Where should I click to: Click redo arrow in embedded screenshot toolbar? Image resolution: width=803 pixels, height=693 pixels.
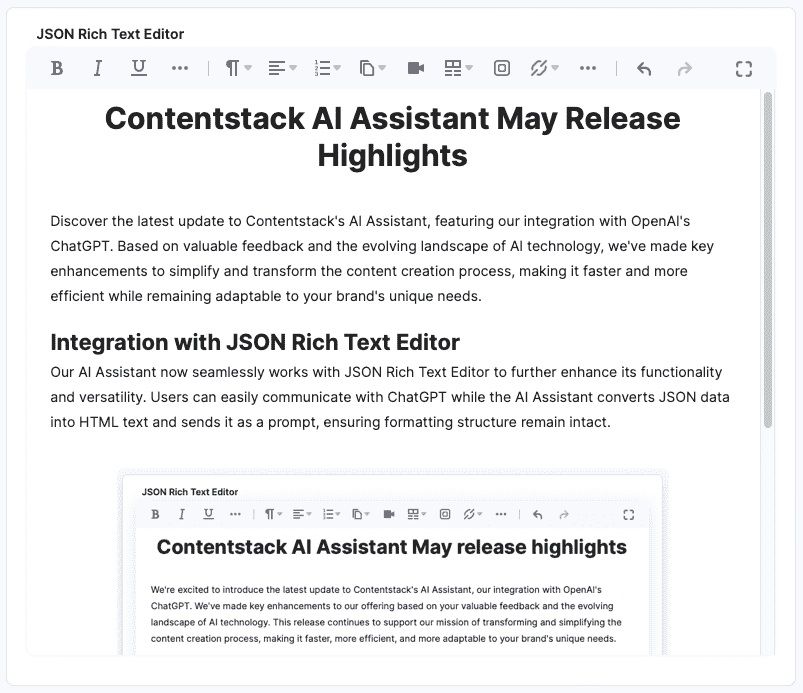[564, 515]
